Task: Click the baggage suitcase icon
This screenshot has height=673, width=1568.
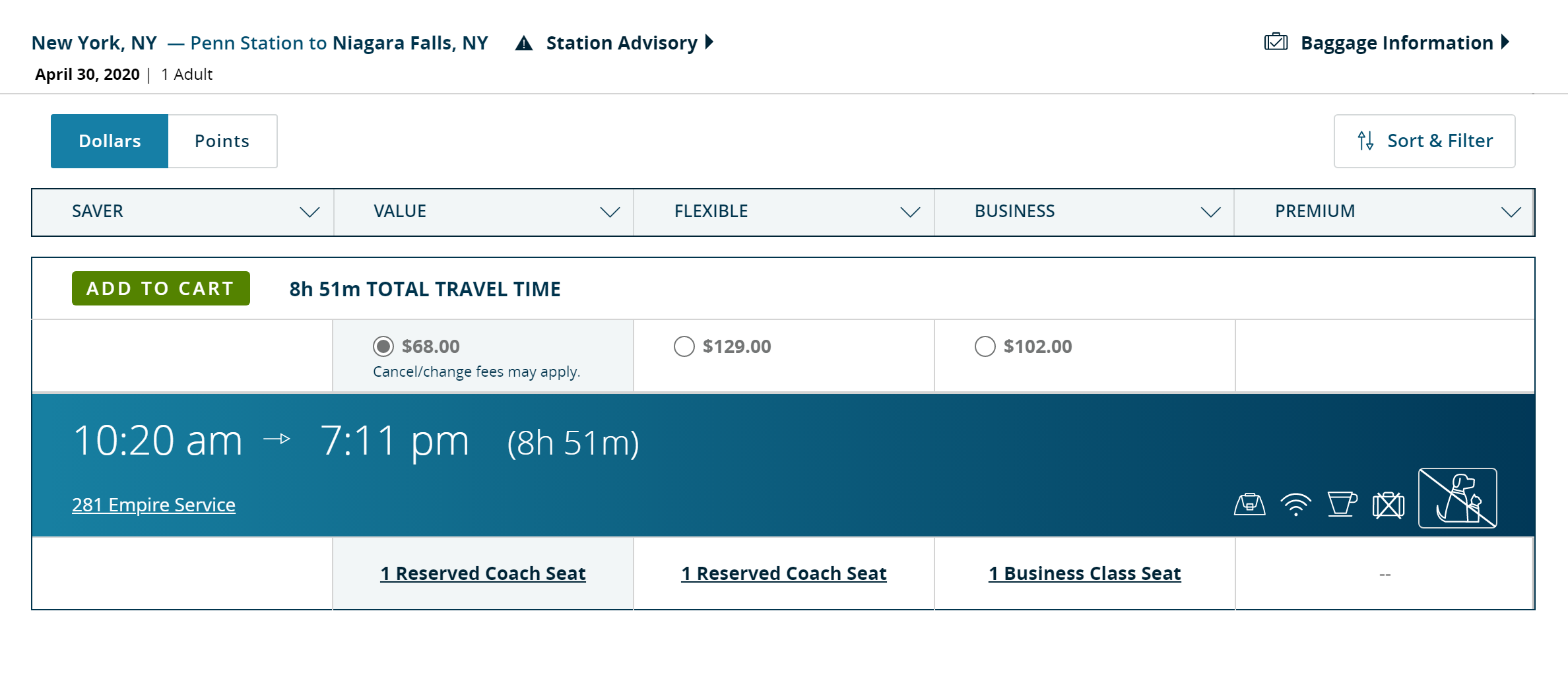Action: point(1276,42)
